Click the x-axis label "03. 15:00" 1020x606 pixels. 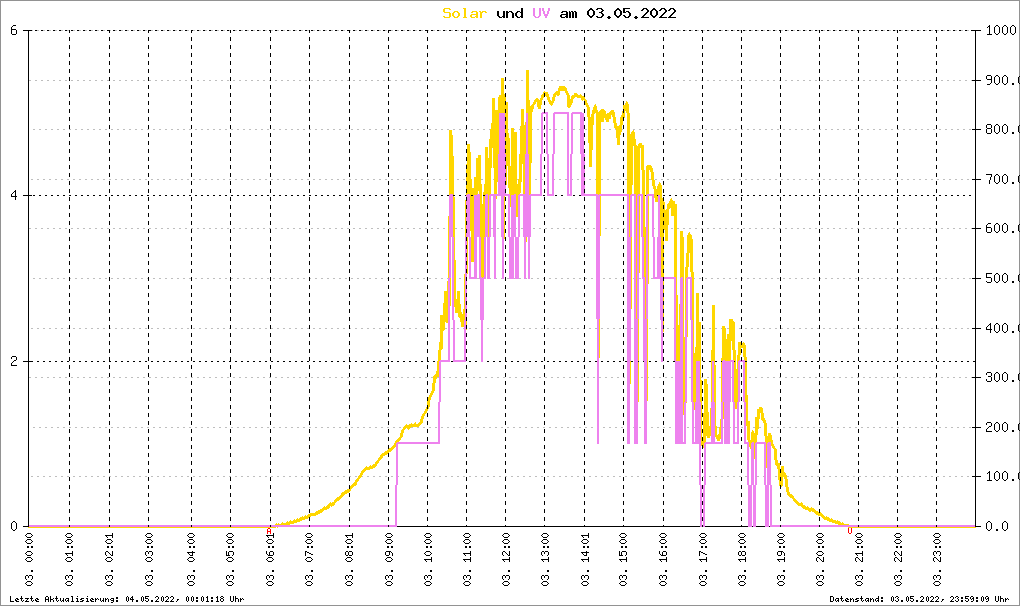tap(624, 559)
